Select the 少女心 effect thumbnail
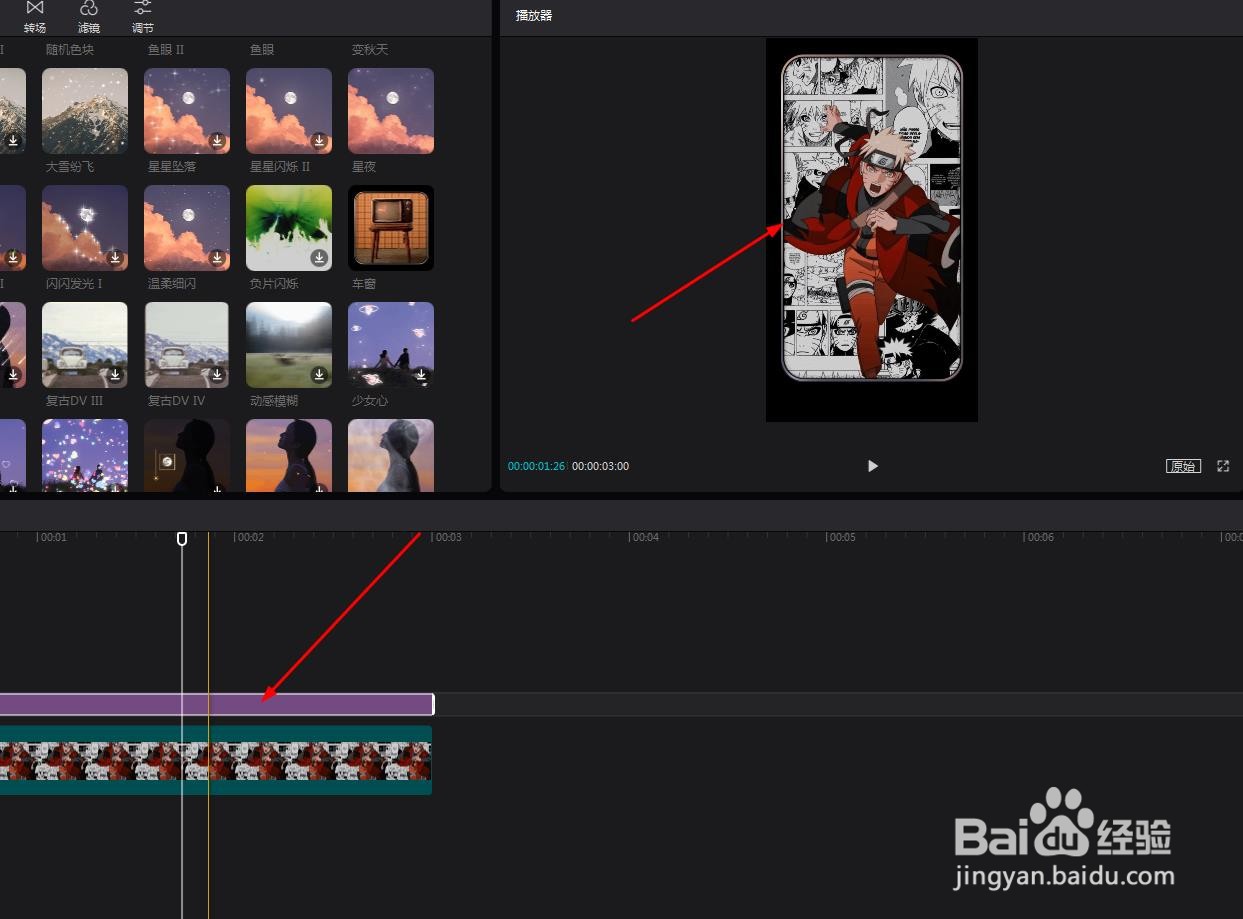The image size is (1243, 919). pos(391,345)
